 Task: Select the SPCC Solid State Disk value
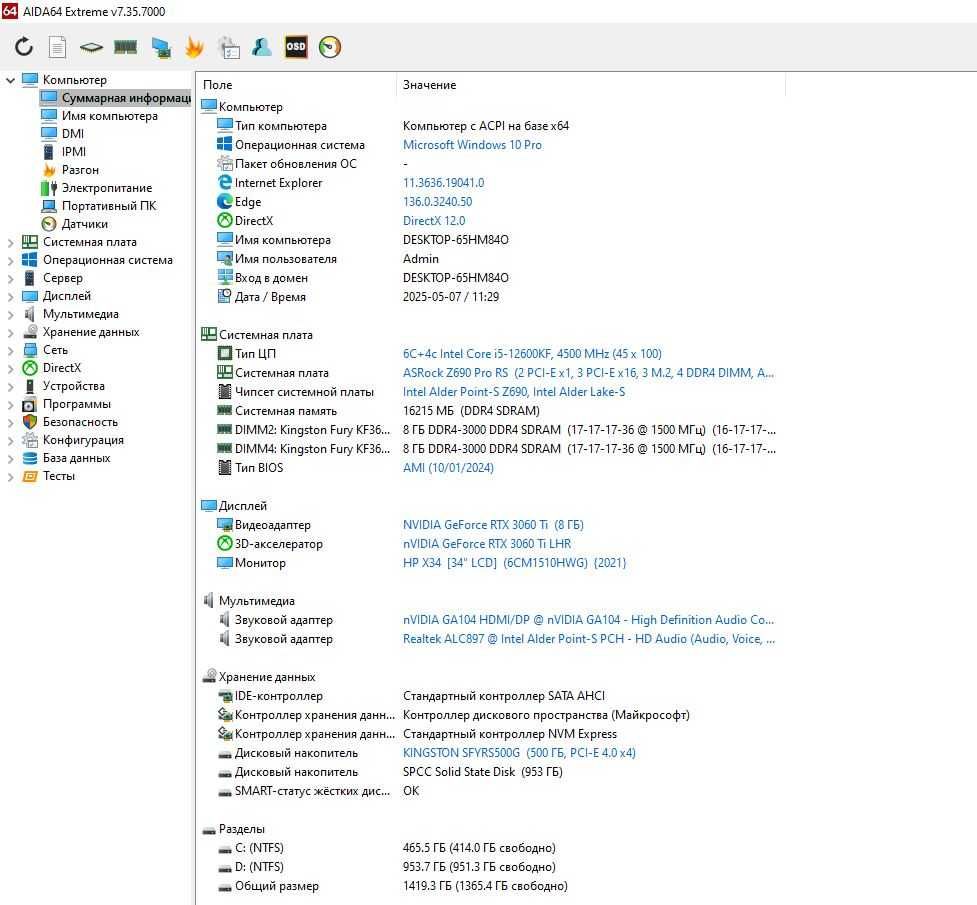(x=483, y=772)
